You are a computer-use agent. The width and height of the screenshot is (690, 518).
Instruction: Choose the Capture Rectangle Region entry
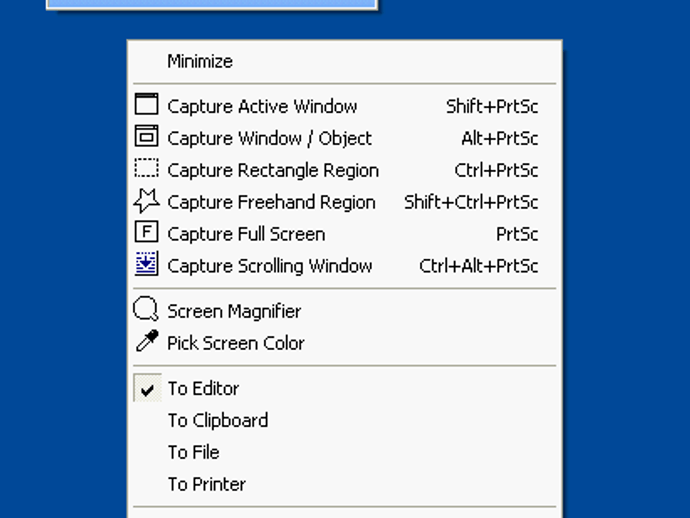click(x=273, y=170)
